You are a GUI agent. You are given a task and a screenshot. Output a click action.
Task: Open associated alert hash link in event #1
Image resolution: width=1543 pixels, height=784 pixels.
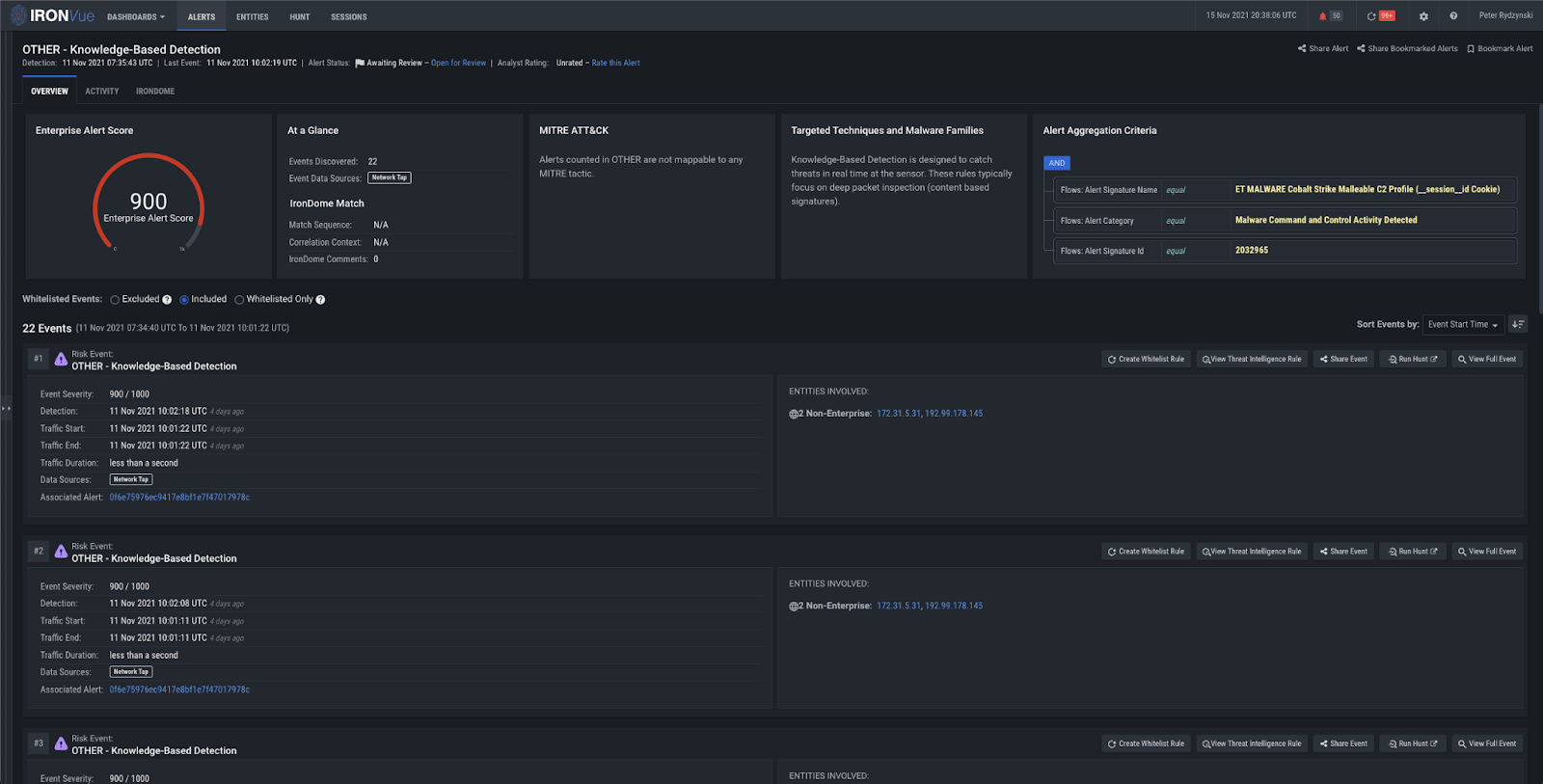(179, 498)
